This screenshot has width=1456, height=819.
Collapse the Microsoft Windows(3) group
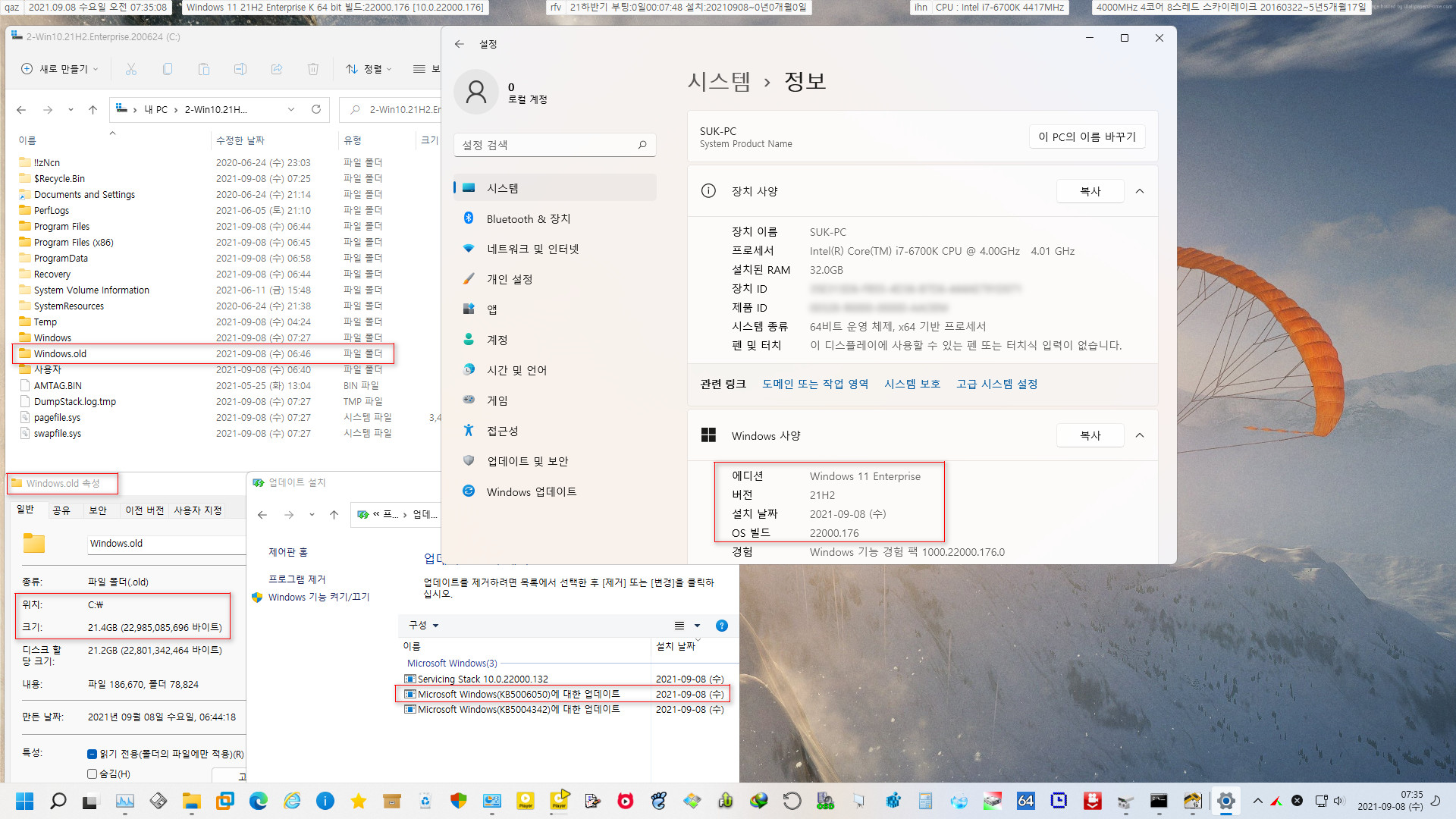pyautogui.click(x=452, y=663)
